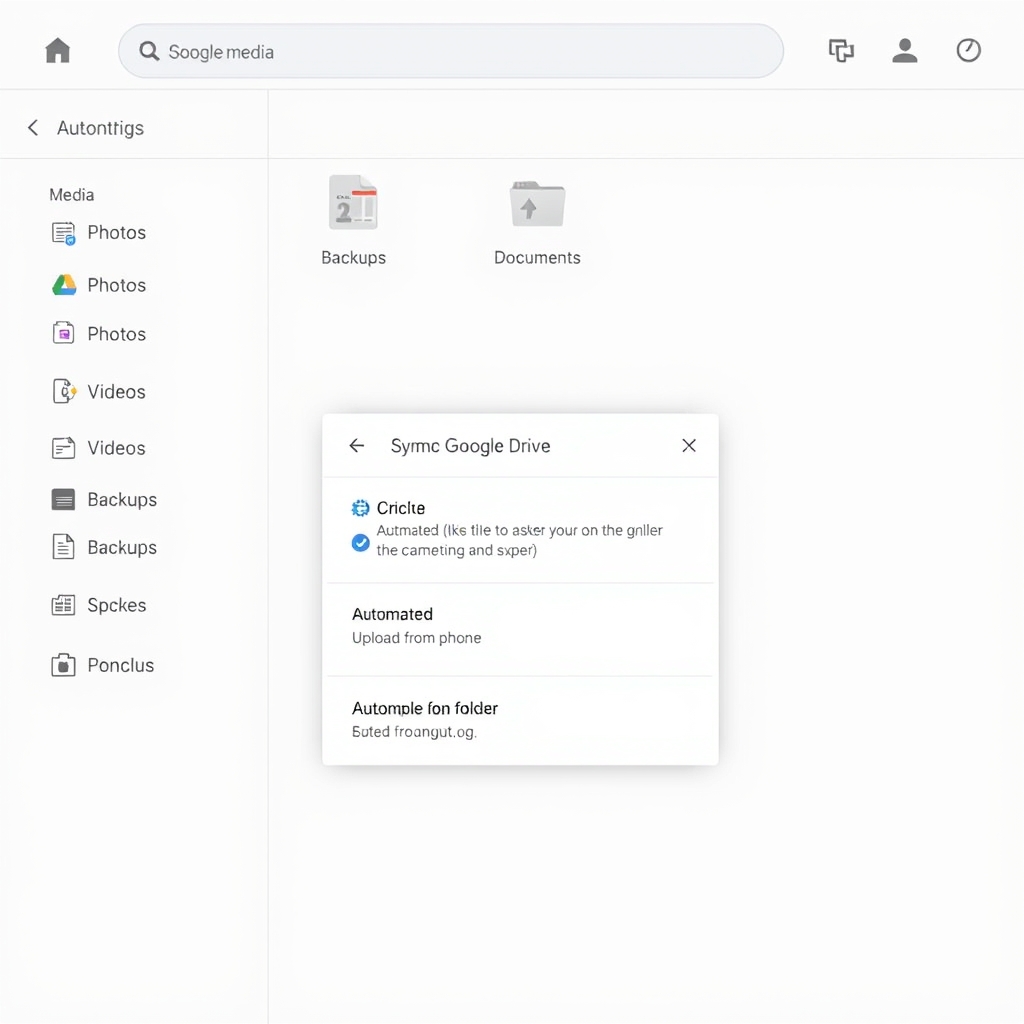Click the blue gear icon beside Criclte
The height and width of the screenshot is (1024, 1024).
(360, 507)
